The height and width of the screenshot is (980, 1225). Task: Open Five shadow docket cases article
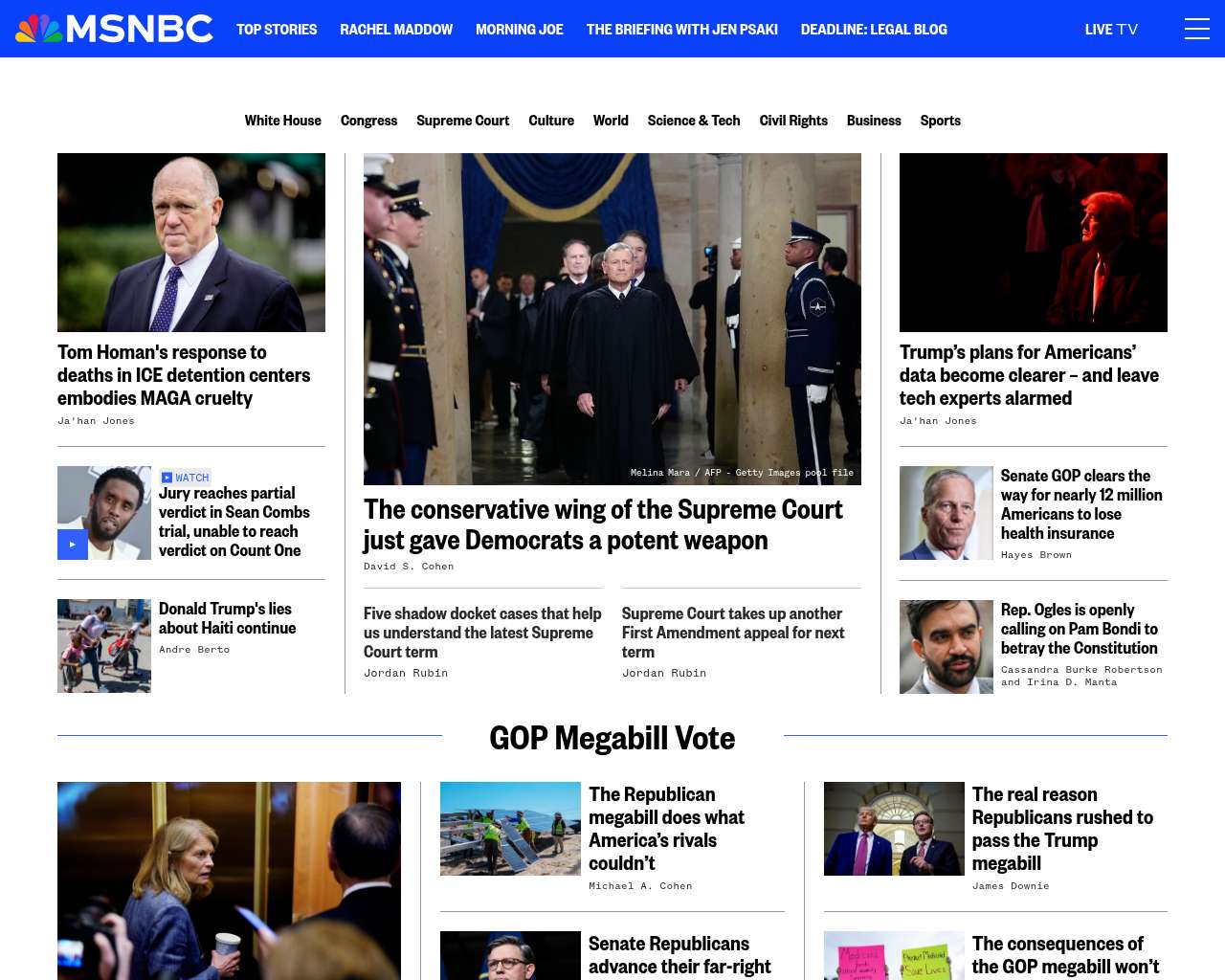coord(482,633)
